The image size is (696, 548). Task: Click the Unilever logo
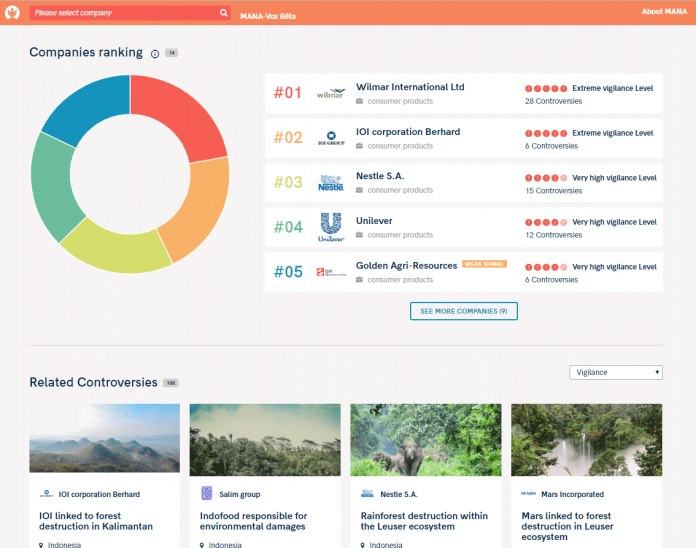(x=331, y=227)
